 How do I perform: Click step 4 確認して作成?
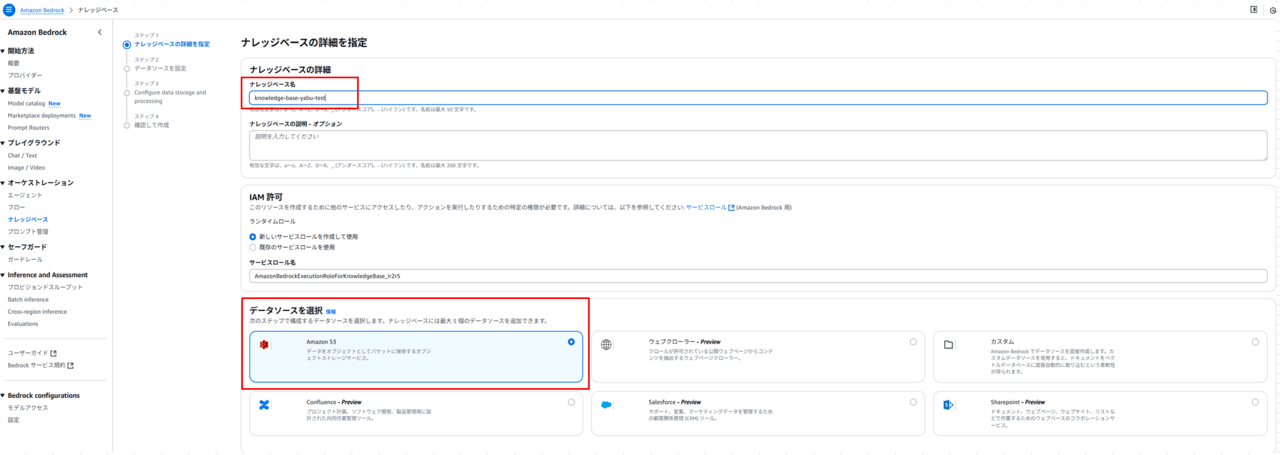click(152, 125)
